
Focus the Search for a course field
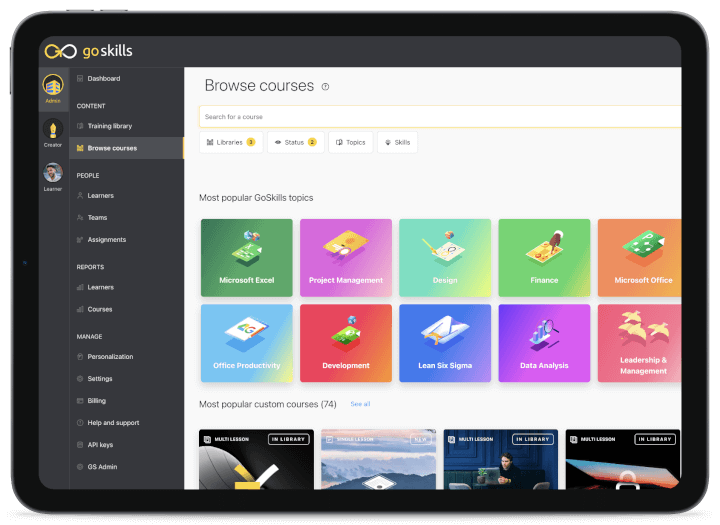[x=440, y=117]
